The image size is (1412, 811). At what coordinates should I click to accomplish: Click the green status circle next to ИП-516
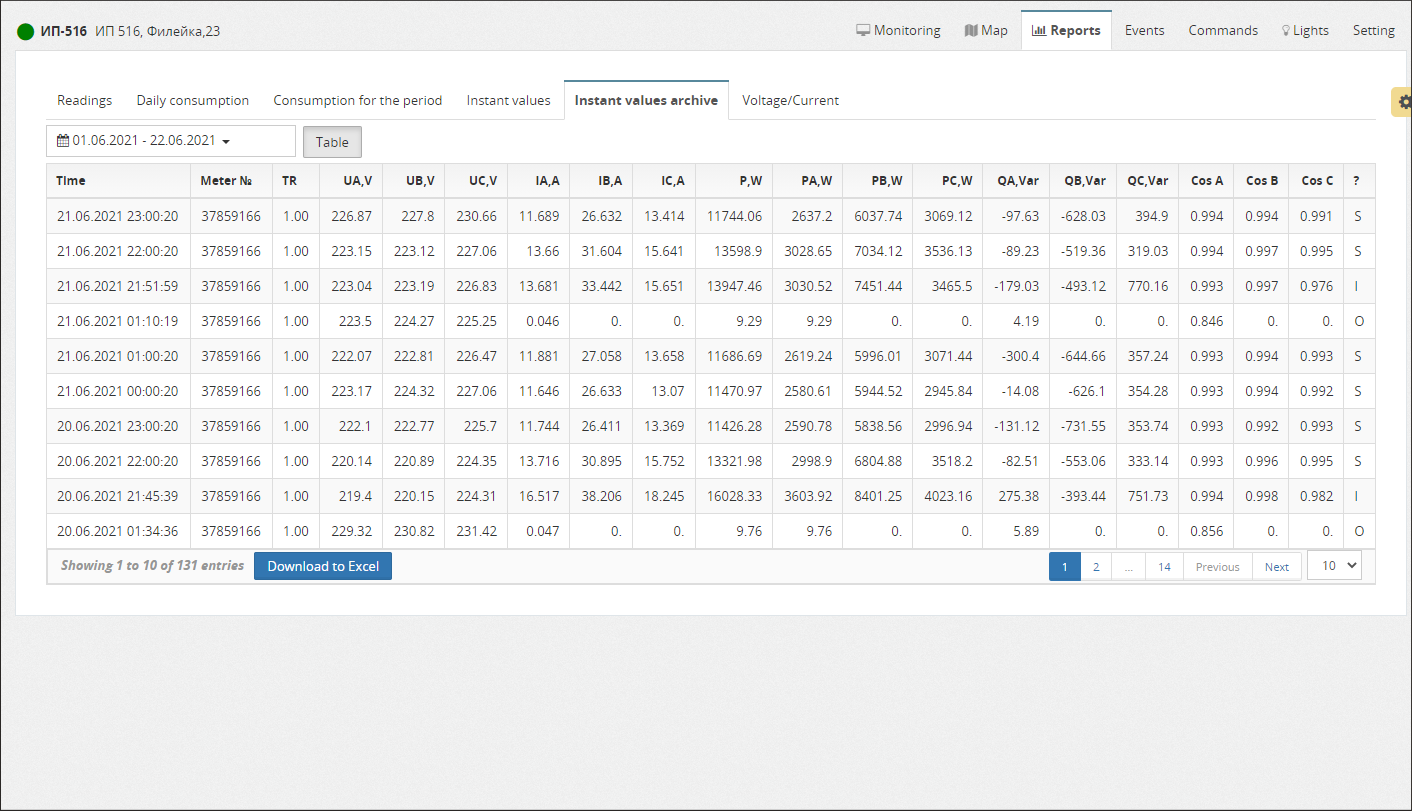26,31
